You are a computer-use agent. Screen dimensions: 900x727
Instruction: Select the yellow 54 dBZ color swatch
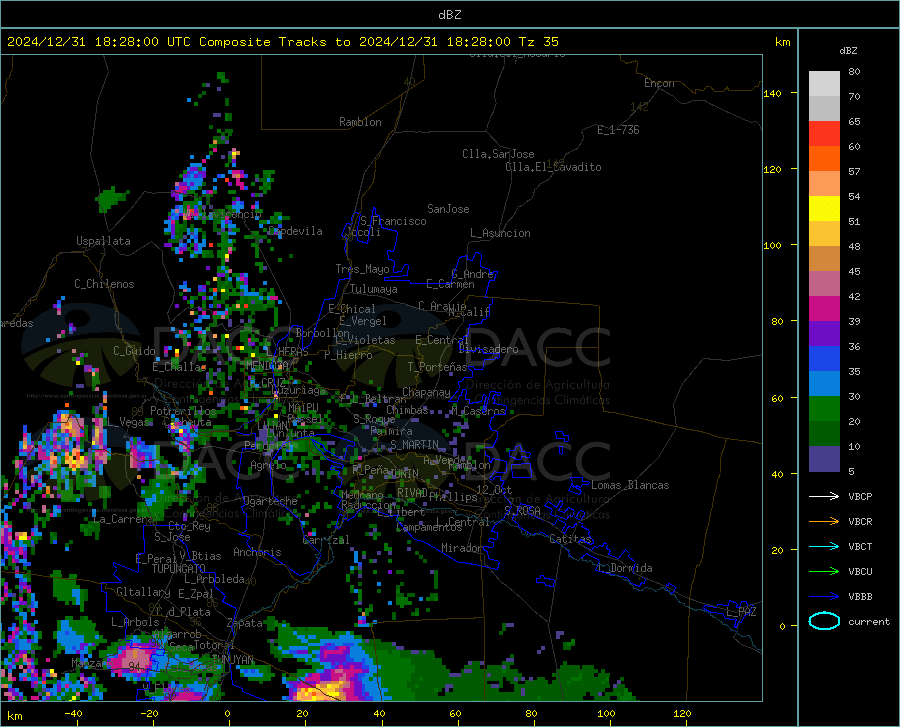coord(824,209)
